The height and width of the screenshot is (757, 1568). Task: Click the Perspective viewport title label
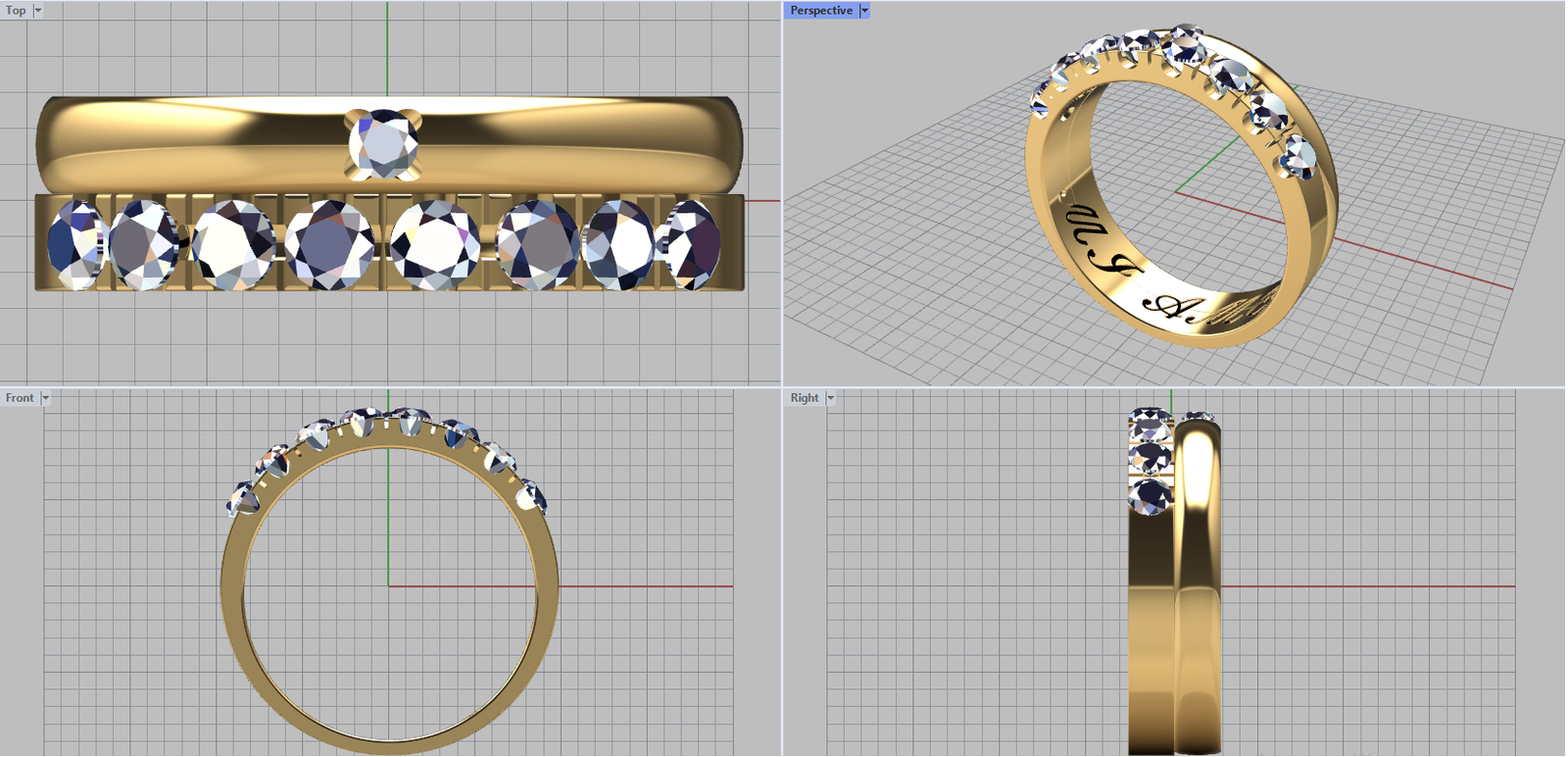(821, 11)
